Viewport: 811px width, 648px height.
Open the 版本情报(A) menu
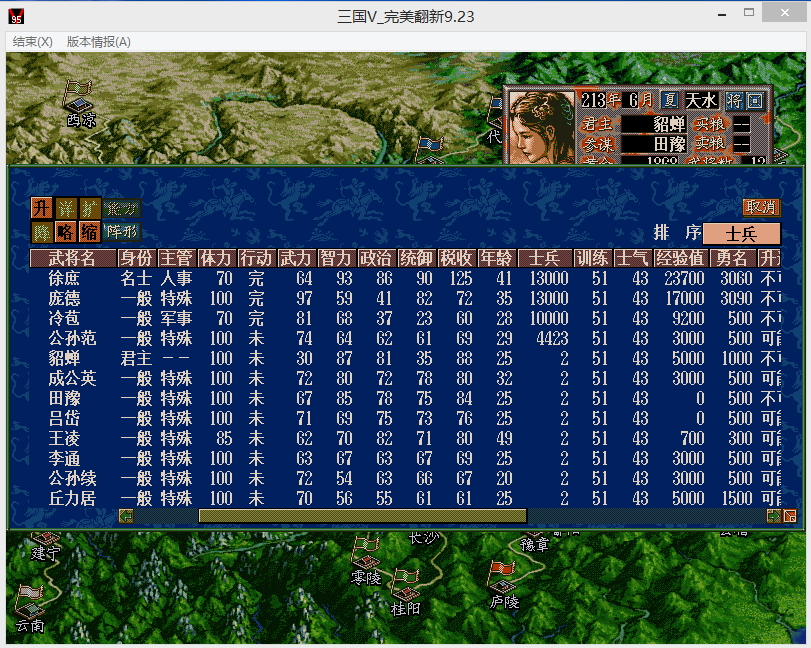point(98,42)
